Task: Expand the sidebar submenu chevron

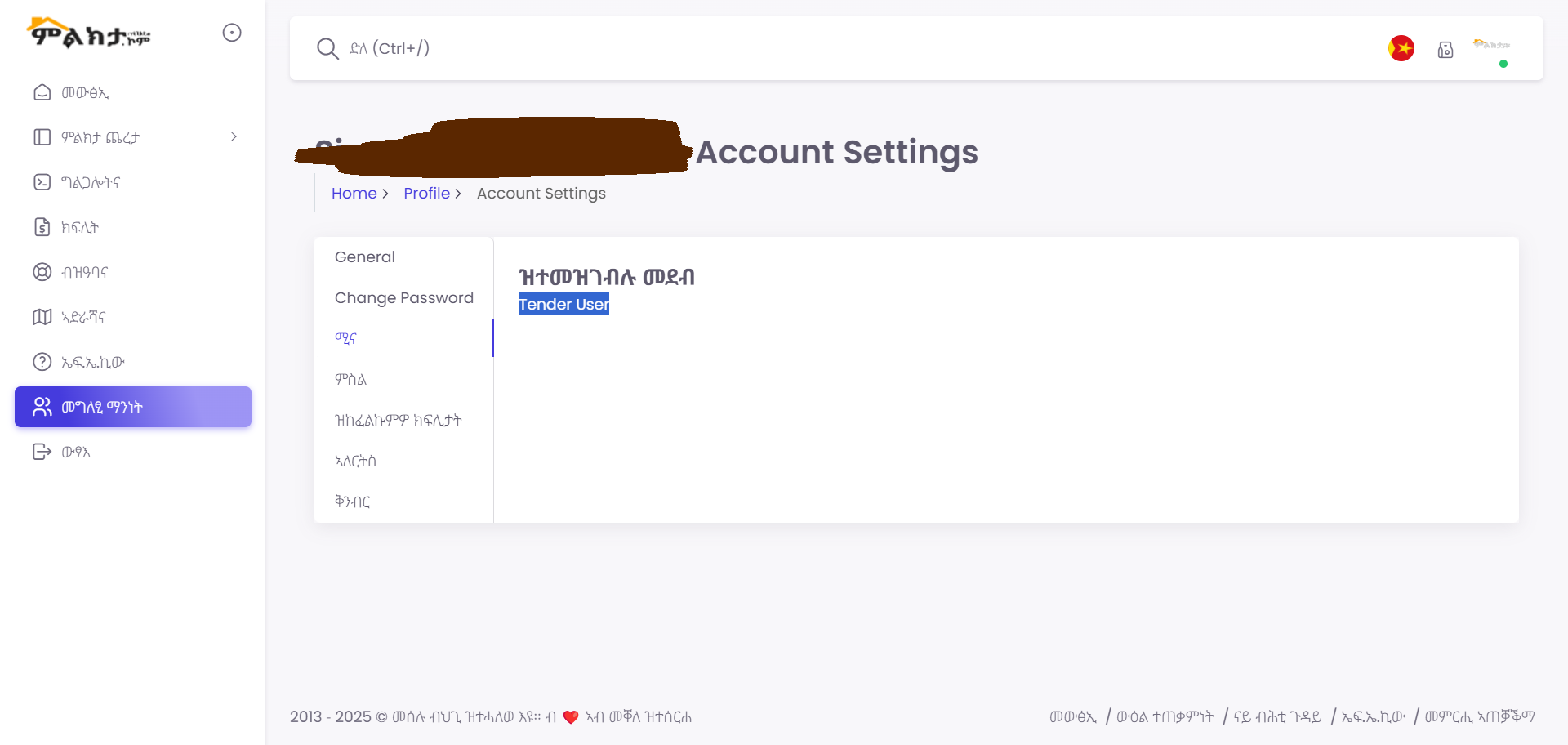Action: pyautogui.click(x=234, y=136)
